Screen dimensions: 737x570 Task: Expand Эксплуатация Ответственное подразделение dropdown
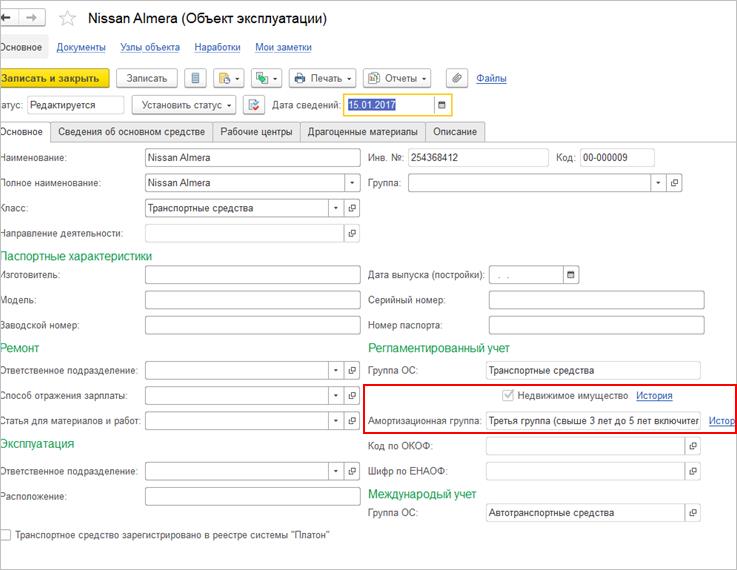click(x=336, y=471)
